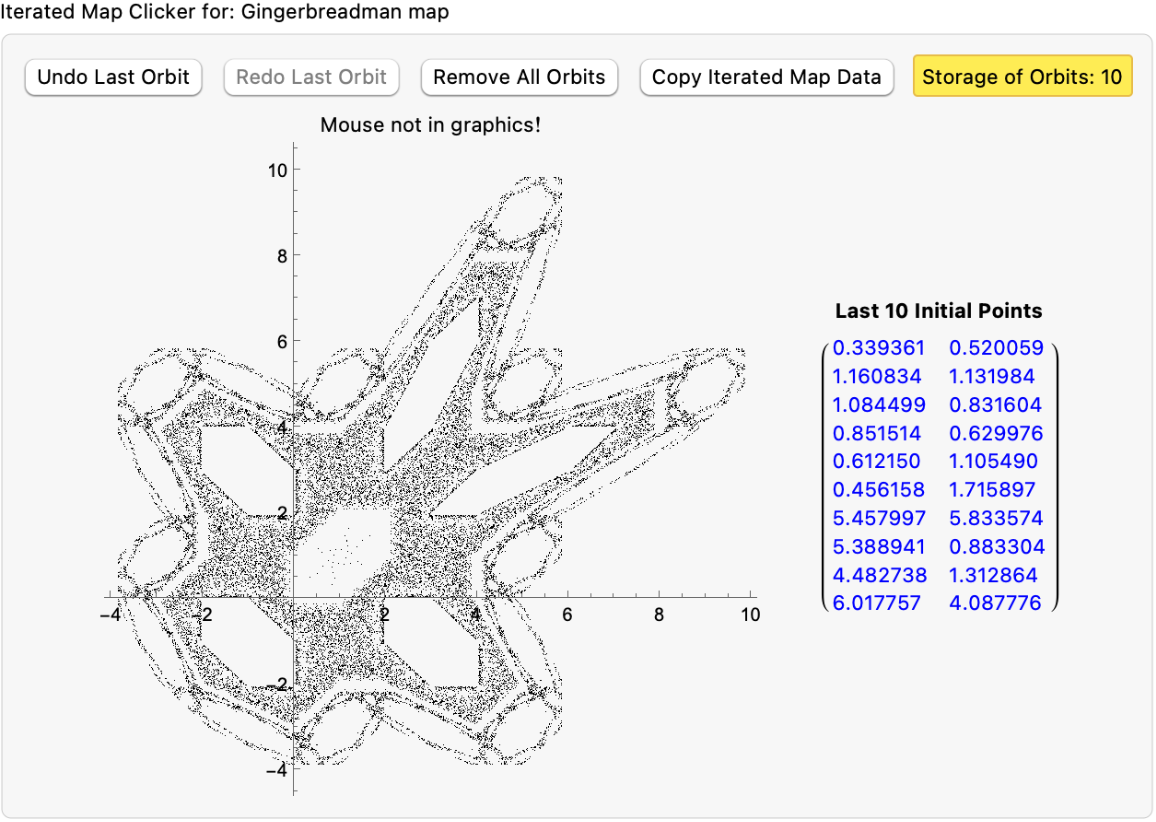Click the x-axis tick label 6
The height and width of the screenshot is (822, 1156).
click(x=567, y=616)
